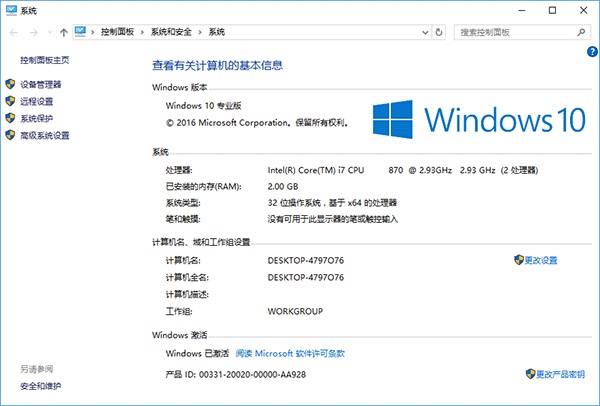The image size is (600, 406).
Task: Minimize the 系统 window
Action: 522,10
